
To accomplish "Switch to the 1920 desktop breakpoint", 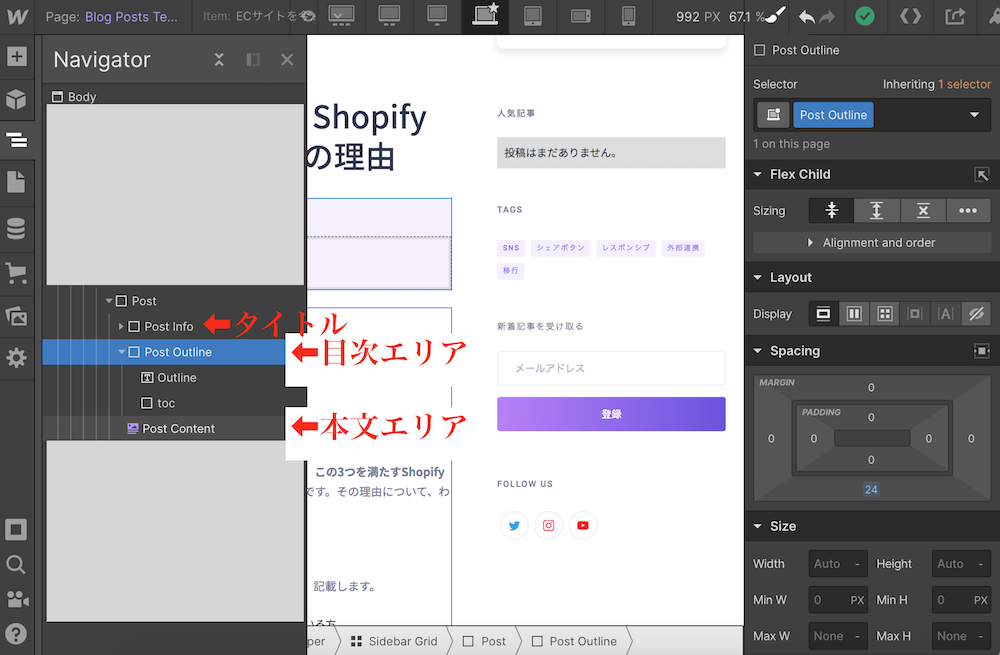I will (342, 16).
